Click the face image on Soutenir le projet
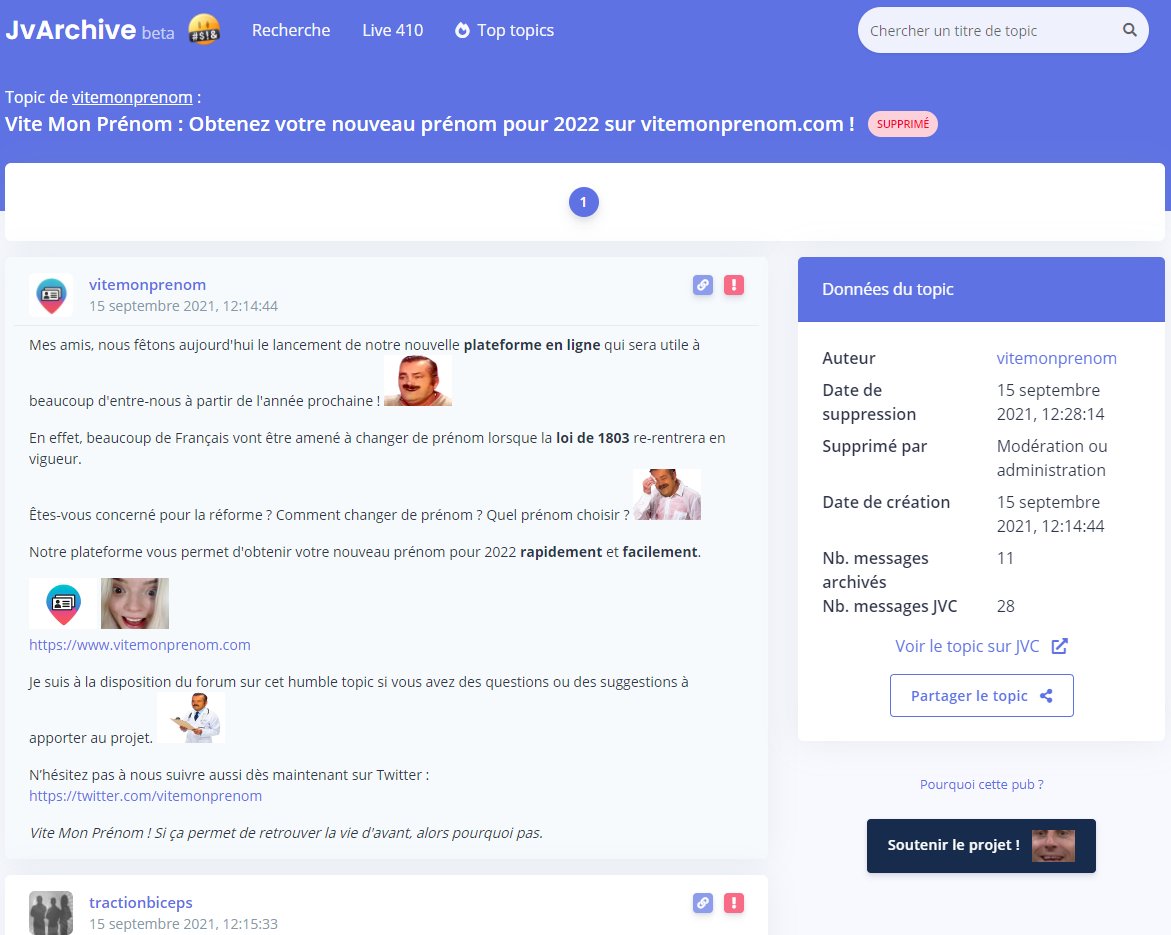The height and width of the screenshot is (935, 1171). (1053, 845)
